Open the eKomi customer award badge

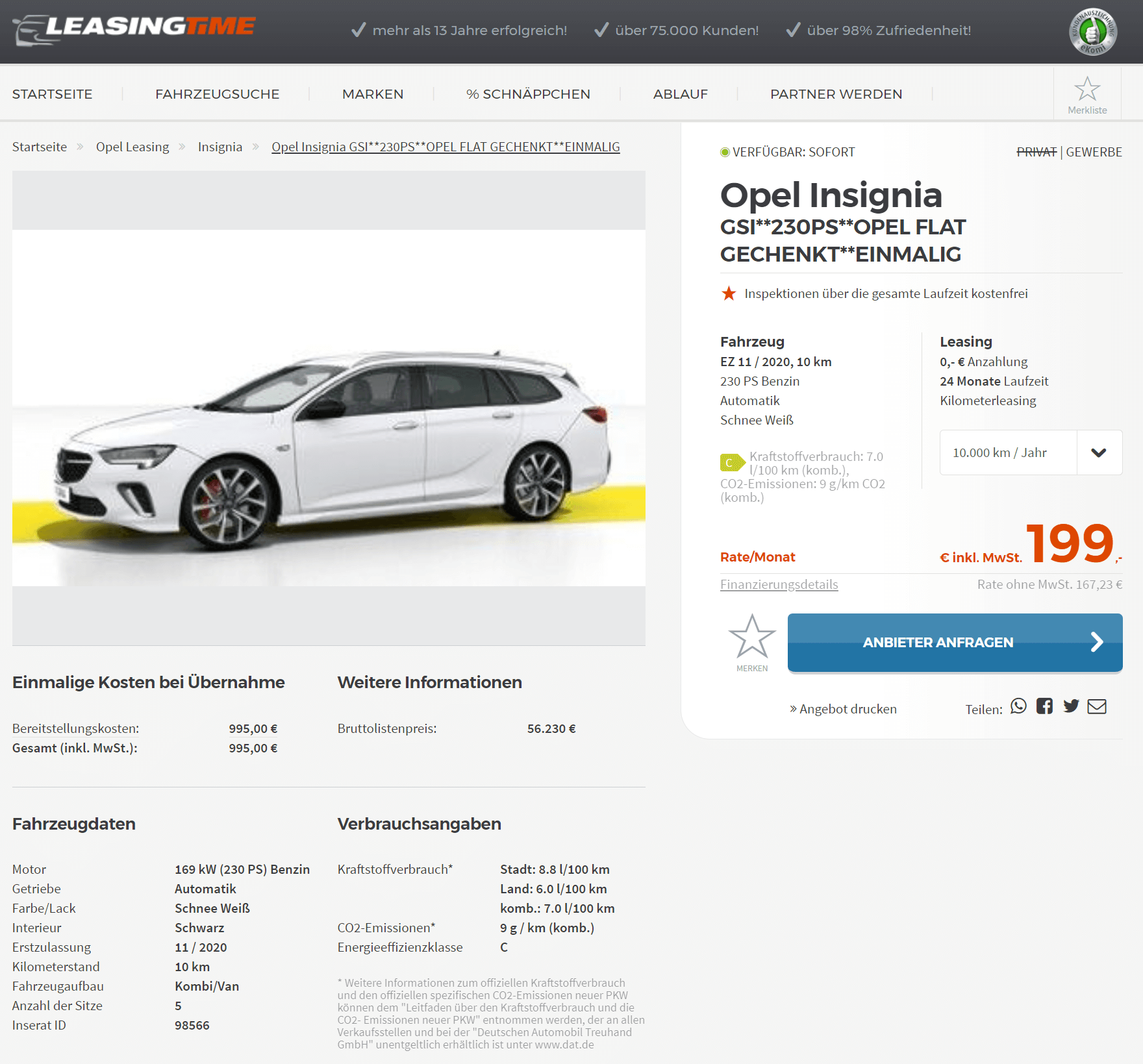(1093, 32)
